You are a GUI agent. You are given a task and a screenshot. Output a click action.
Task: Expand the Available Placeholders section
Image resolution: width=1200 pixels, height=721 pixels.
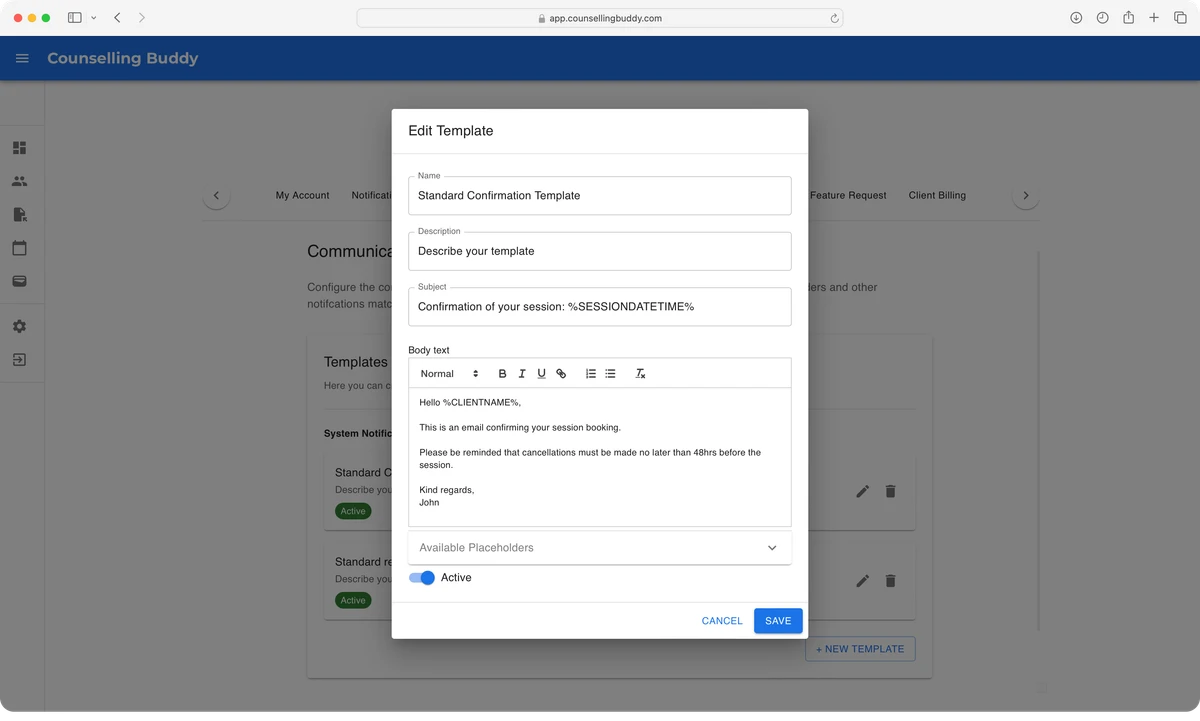[600, 548]
